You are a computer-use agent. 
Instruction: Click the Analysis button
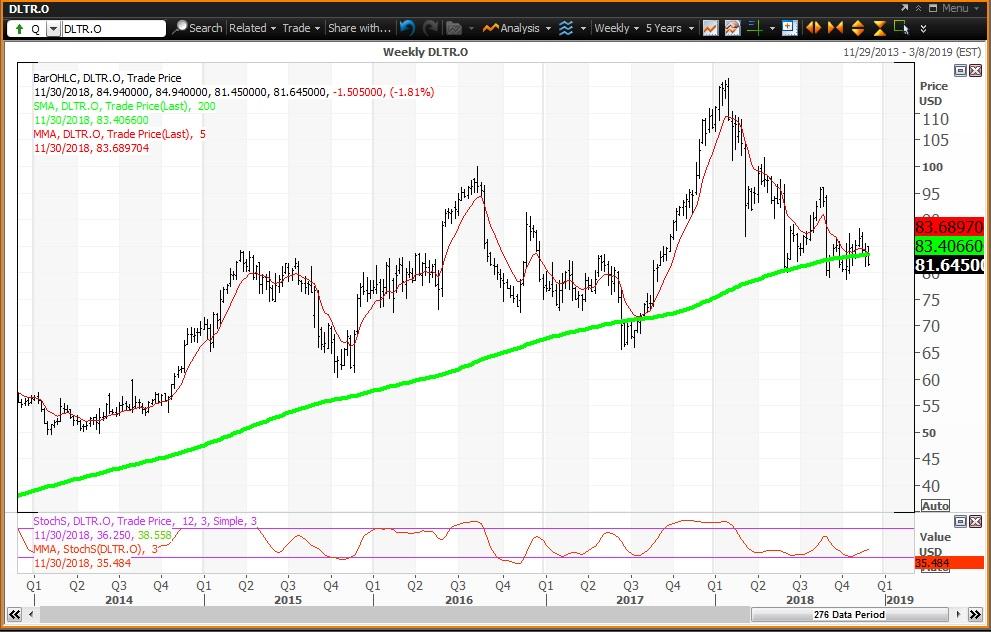(x=516, y=28)
